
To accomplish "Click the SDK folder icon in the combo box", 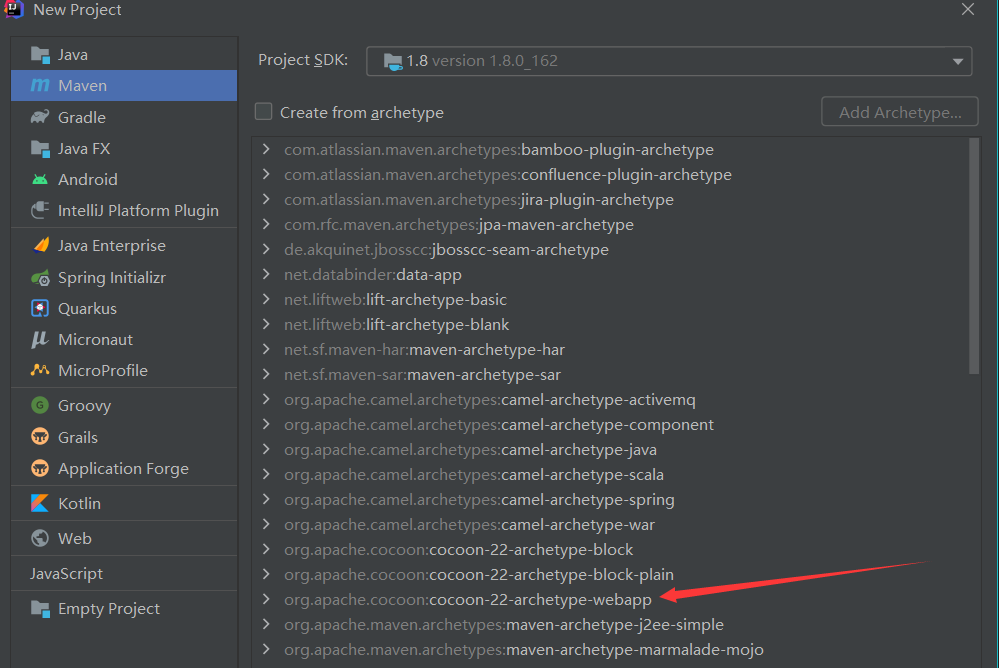I will 392,61.
